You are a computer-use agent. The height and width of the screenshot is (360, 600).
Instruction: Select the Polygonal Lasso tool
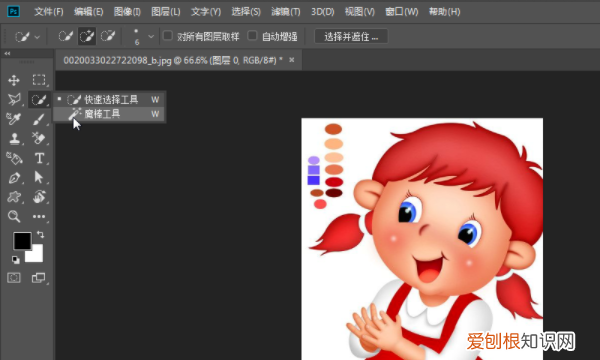[14, 99]
